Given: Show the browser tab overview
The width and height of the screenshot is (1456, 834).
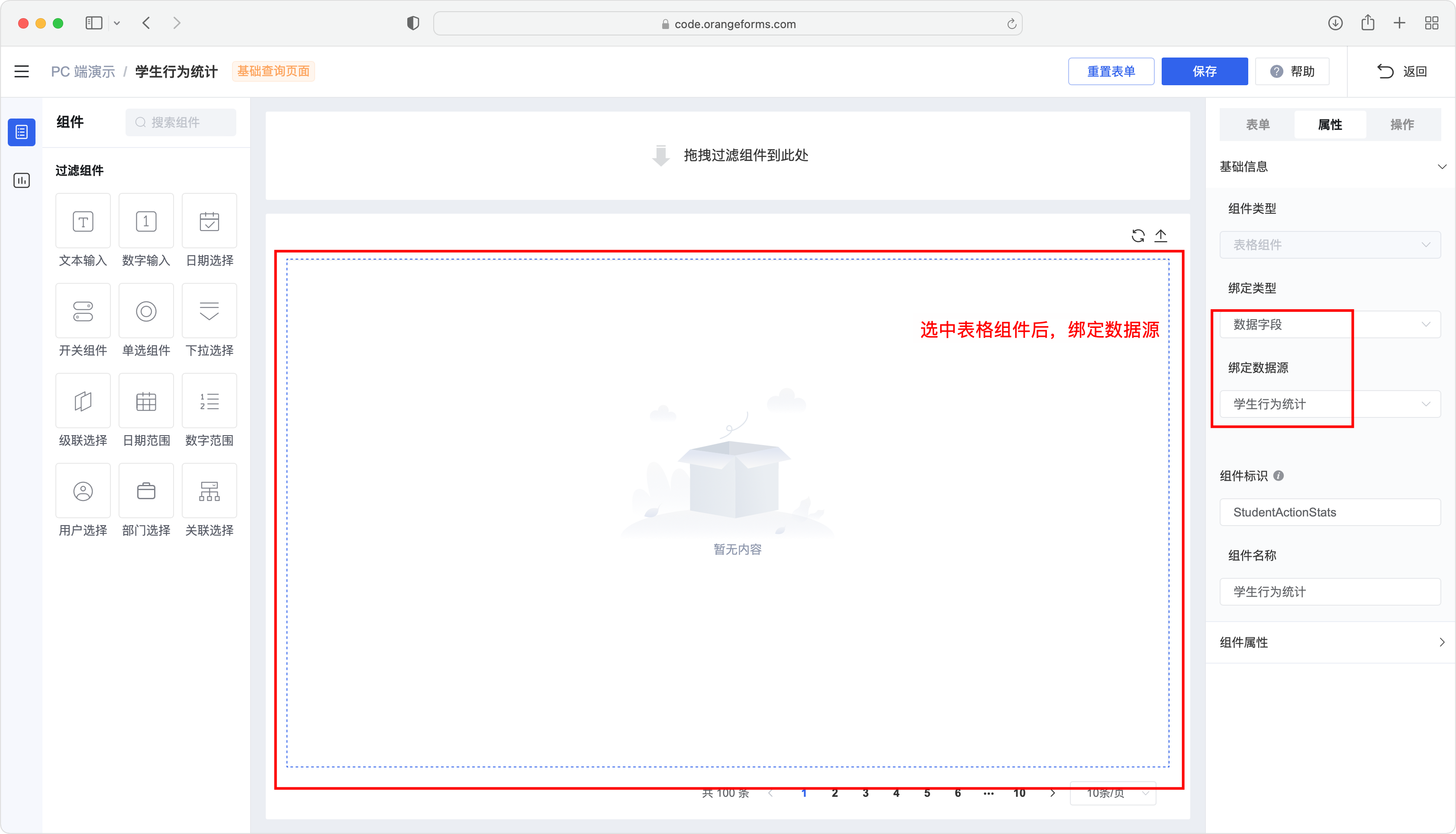Looking at the screenshot, I should (1431, 23).
